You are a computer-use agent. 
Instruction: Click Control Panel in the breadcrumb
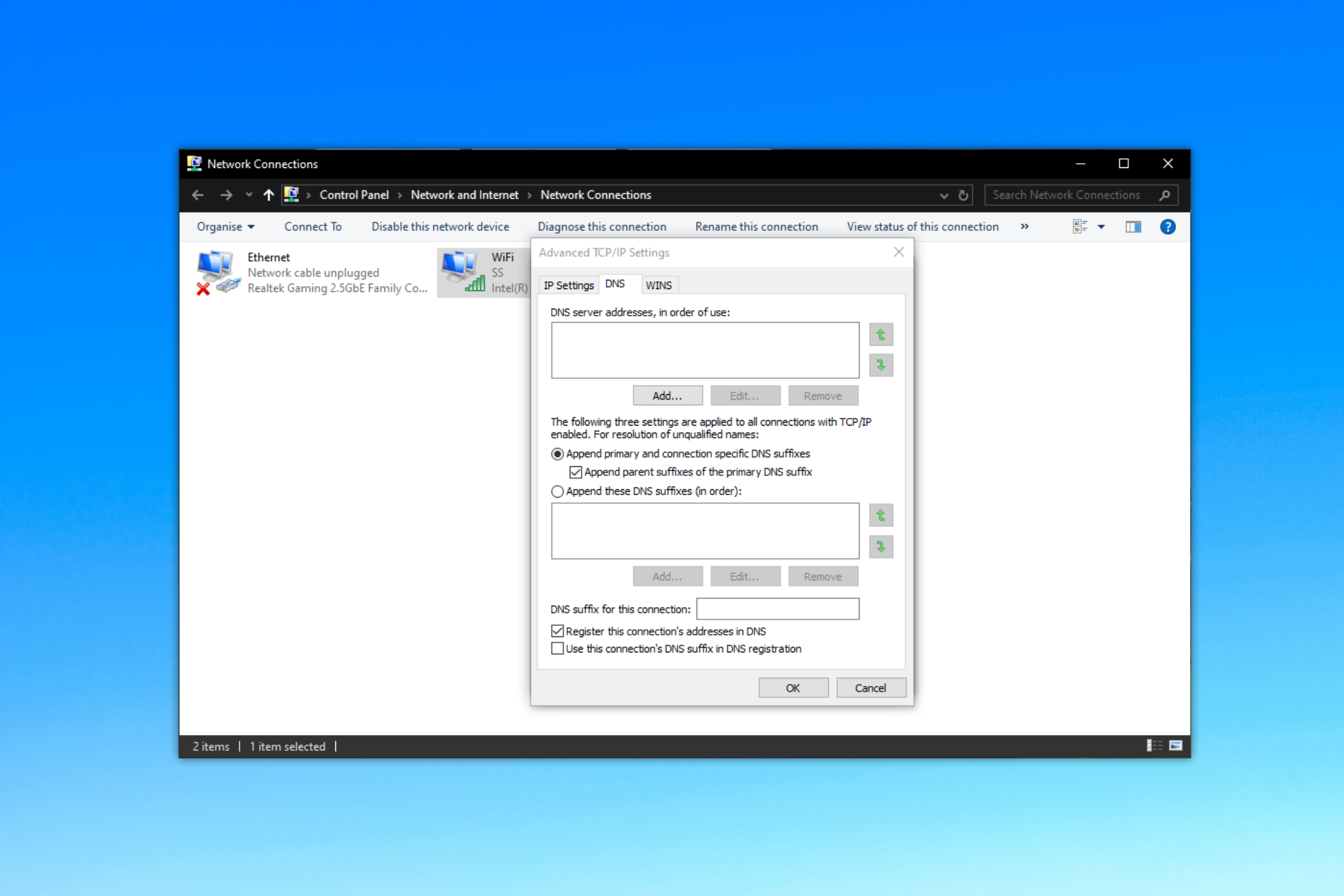pos(354,195)
